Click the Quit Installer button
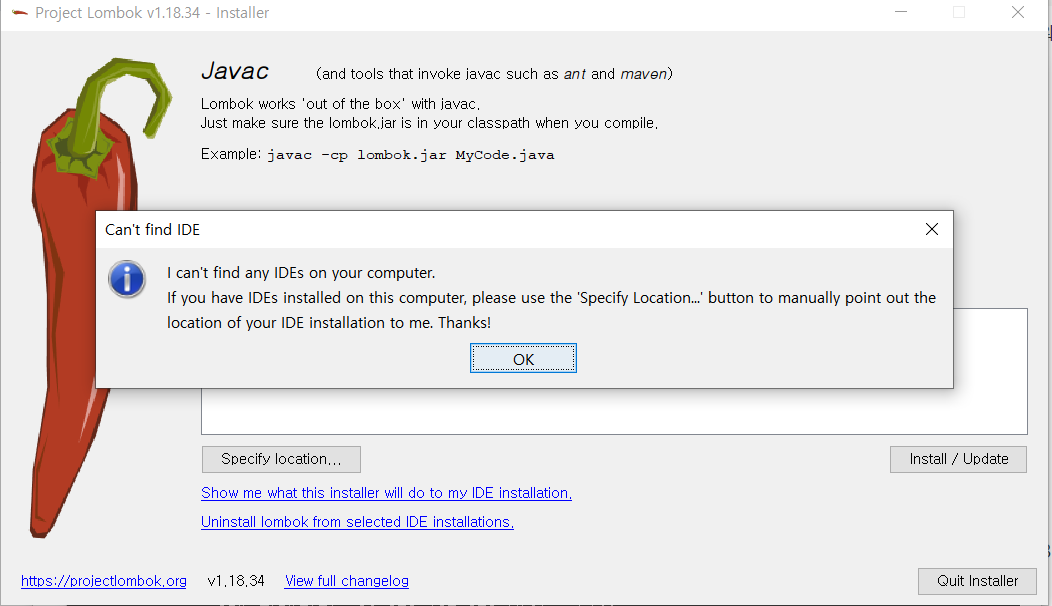This screenshot has width=1052, height=606. tap(977, 580)
